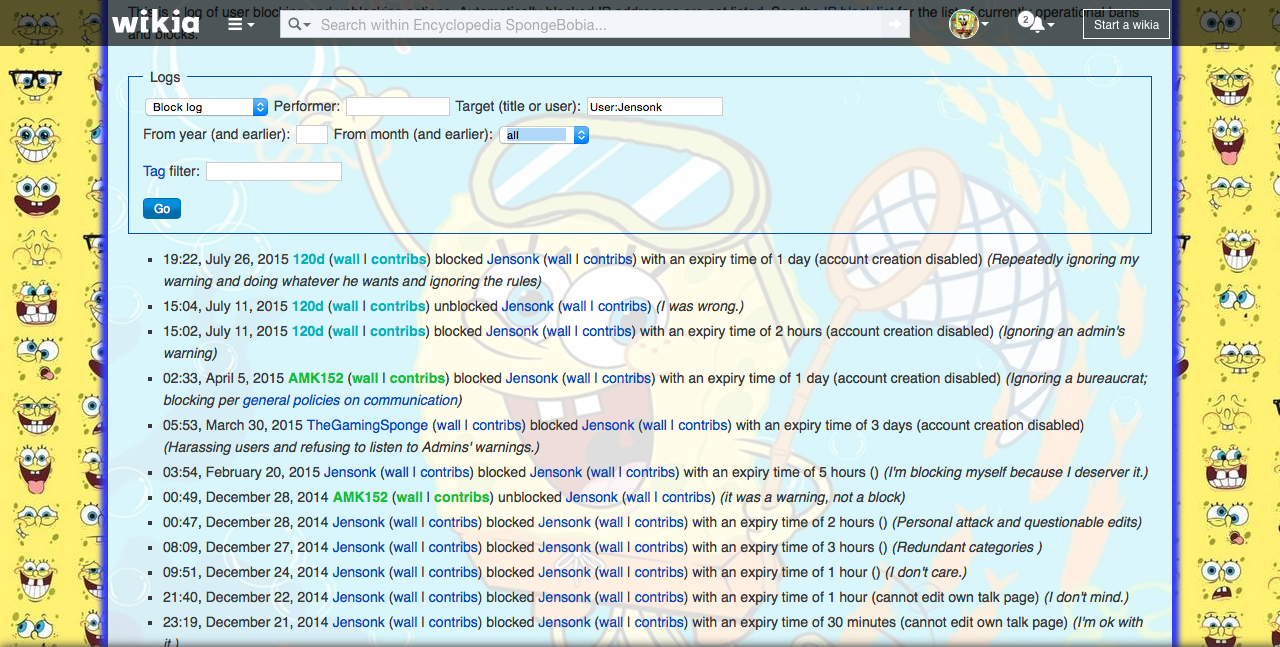
Task: Click Jensonk in the 00:49 December 28 unblock entry
Action: click(592, 497)
